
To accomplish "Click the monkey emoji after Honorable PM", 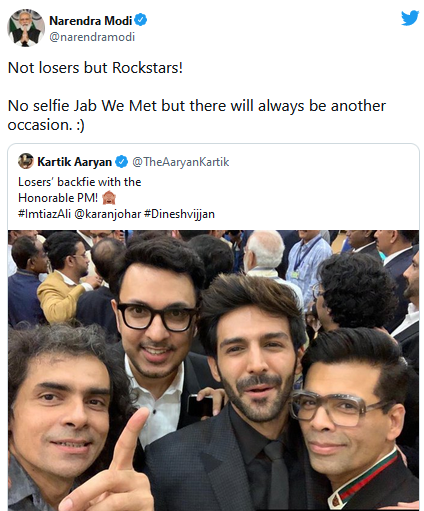I will 109,198.
